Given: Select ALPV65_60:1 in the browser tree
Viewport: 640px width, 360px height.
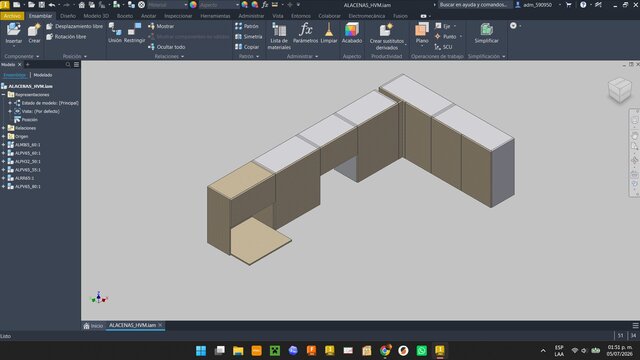Looking at the screenshot, I should tap(28, 153).
